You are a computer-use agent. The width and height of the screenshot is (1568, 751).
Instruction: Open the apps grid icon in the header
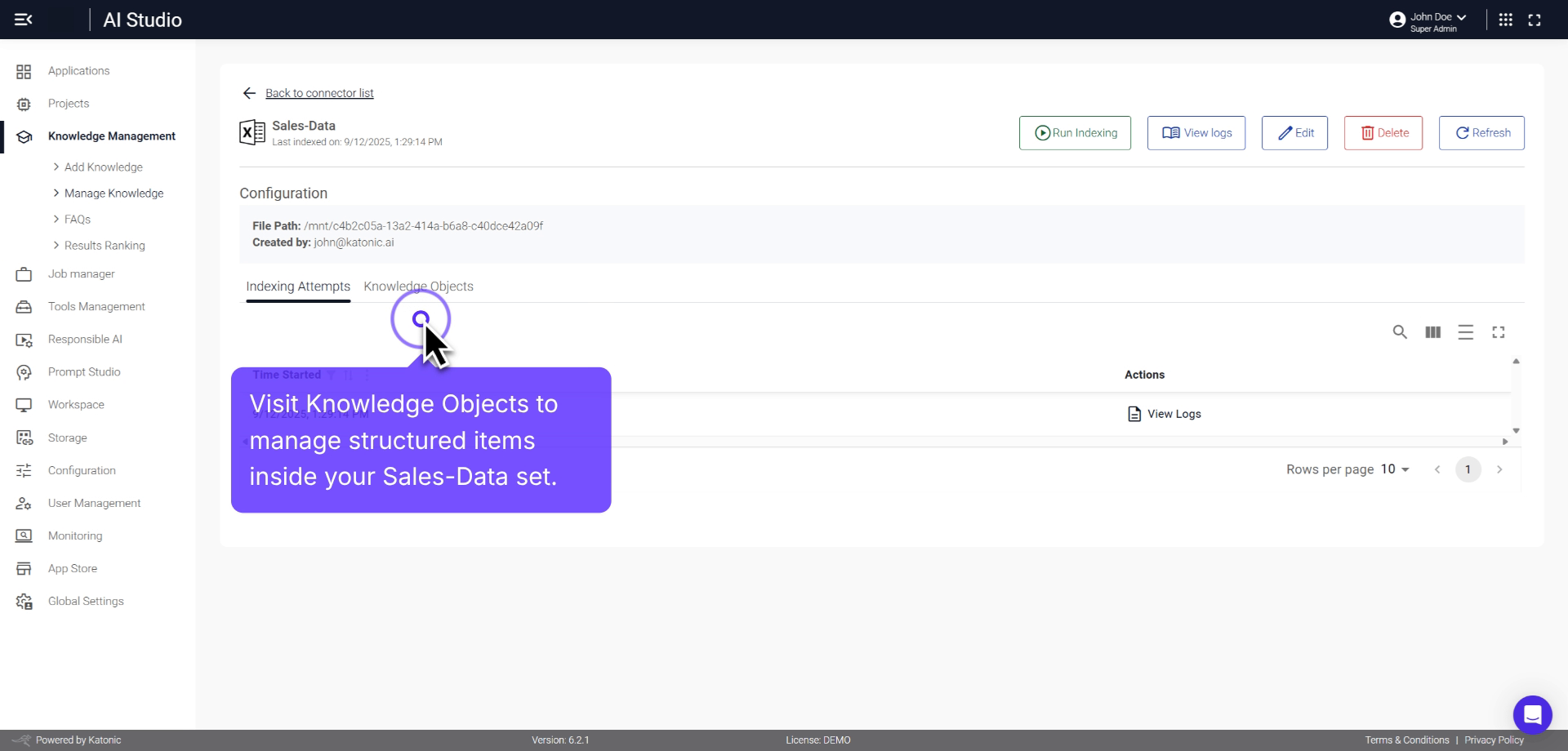click(x=1507, y=19)
